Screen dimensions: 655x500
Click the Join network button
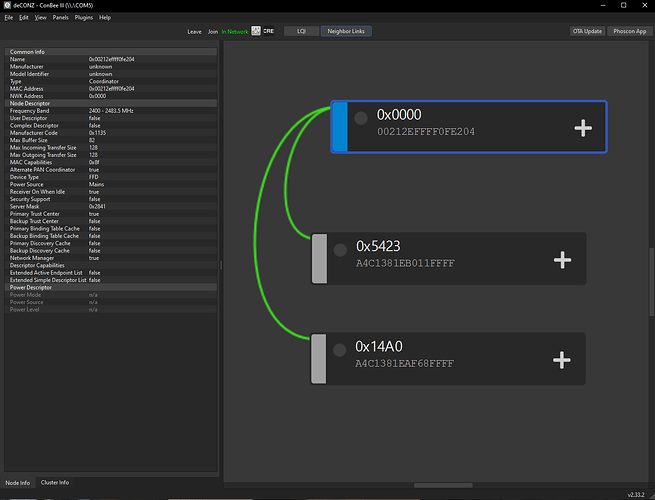click(x=213, y=32)
